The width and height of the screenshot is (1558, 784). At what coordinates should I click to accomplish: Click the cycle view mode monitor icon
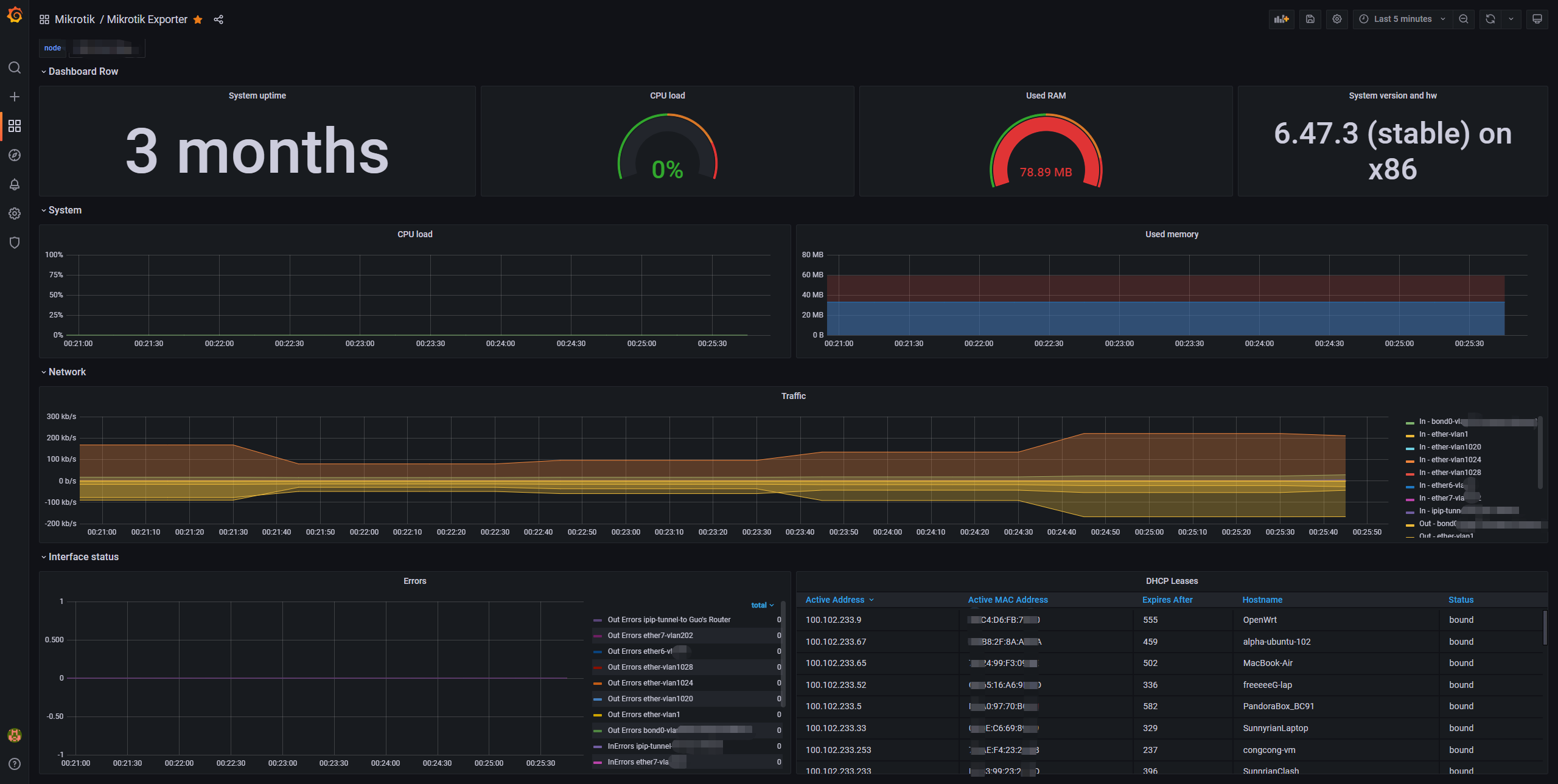1537,19
